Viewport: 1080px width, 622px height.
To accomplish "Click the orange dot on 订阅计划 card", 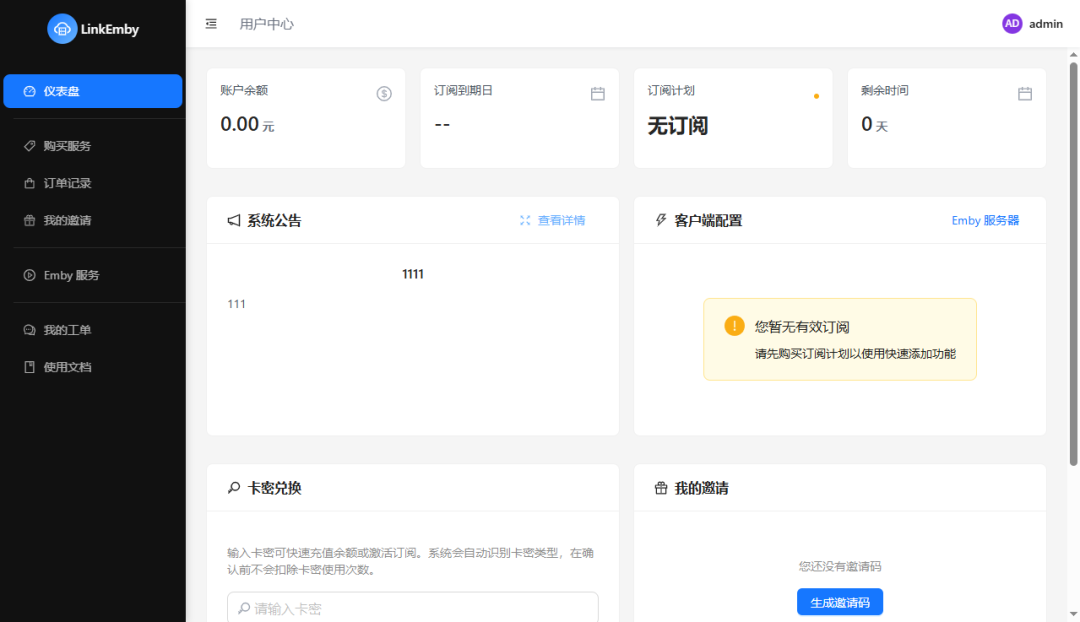I will pyautogui.click(x=816, y=96).
